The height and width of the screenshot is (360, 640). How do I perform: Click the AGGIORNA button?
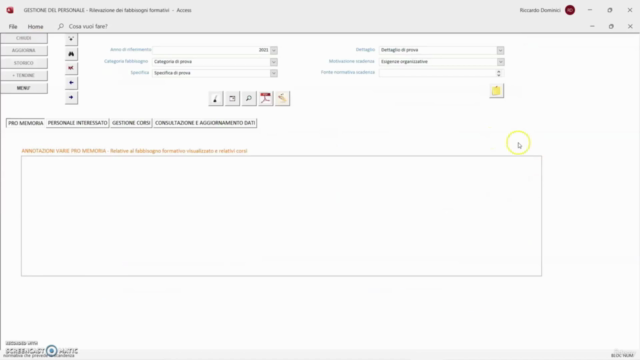pos(24,50)
